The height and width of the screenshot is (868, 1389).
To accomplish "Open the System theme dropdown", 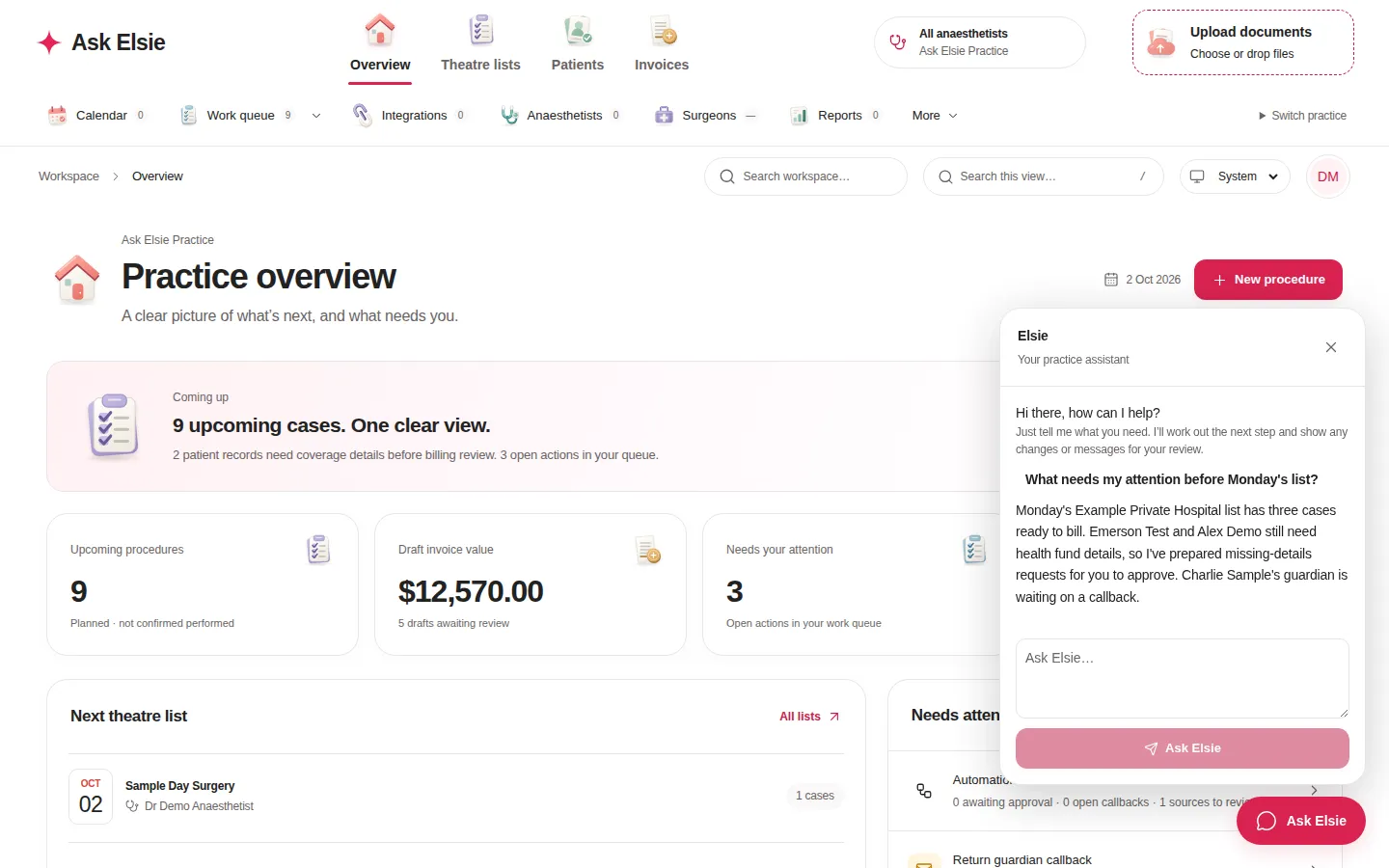I will 1235,176.
